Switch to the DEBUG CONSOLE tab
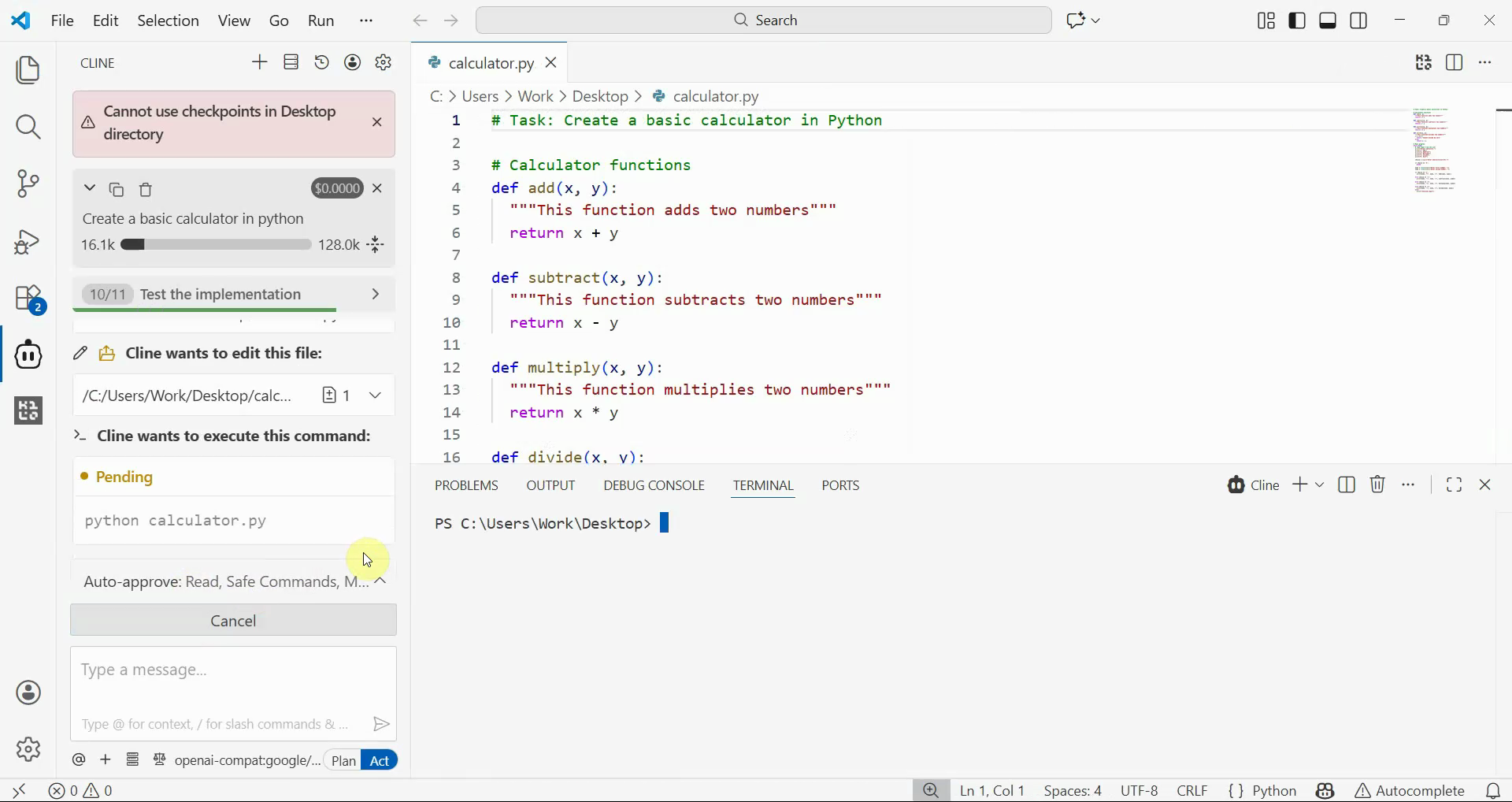Screen dimensions: 1512x802 click(x=654, y=485)
